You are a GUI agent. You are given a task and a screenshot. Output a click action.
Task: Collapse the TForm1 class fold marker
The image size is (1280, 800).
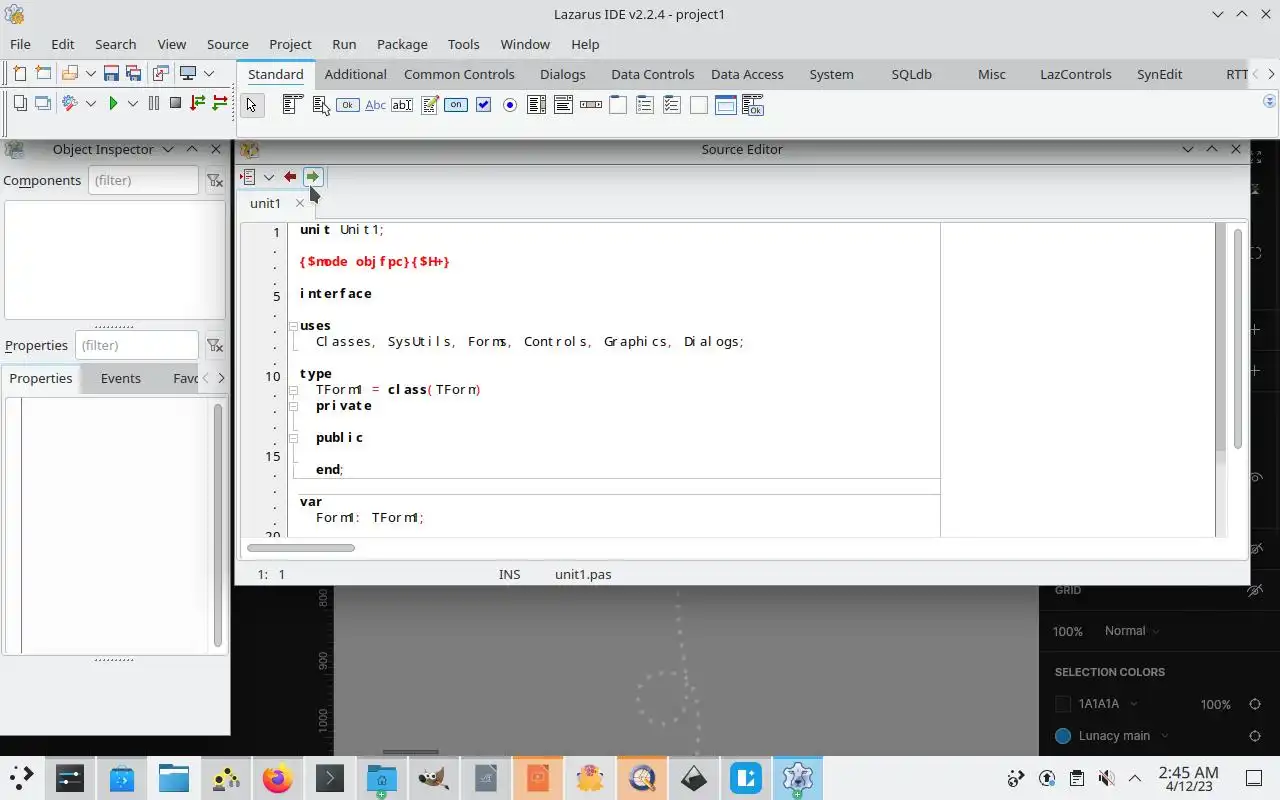(x=293, y=390)
